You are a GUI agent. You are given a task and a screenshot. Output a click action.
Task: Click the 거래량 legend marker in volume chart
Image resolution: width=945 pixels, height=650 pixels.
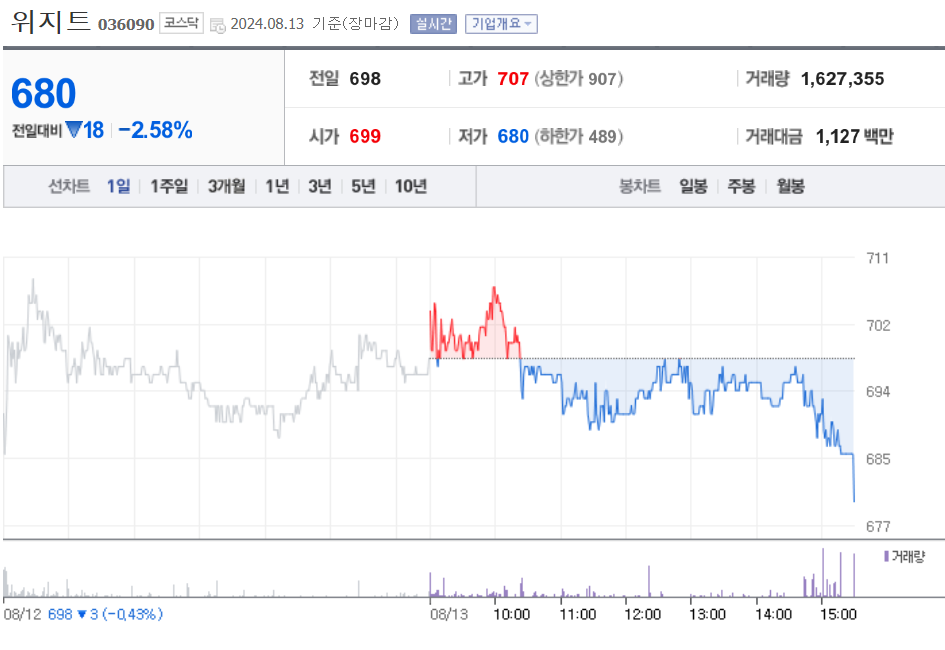[x=887, y=556]
